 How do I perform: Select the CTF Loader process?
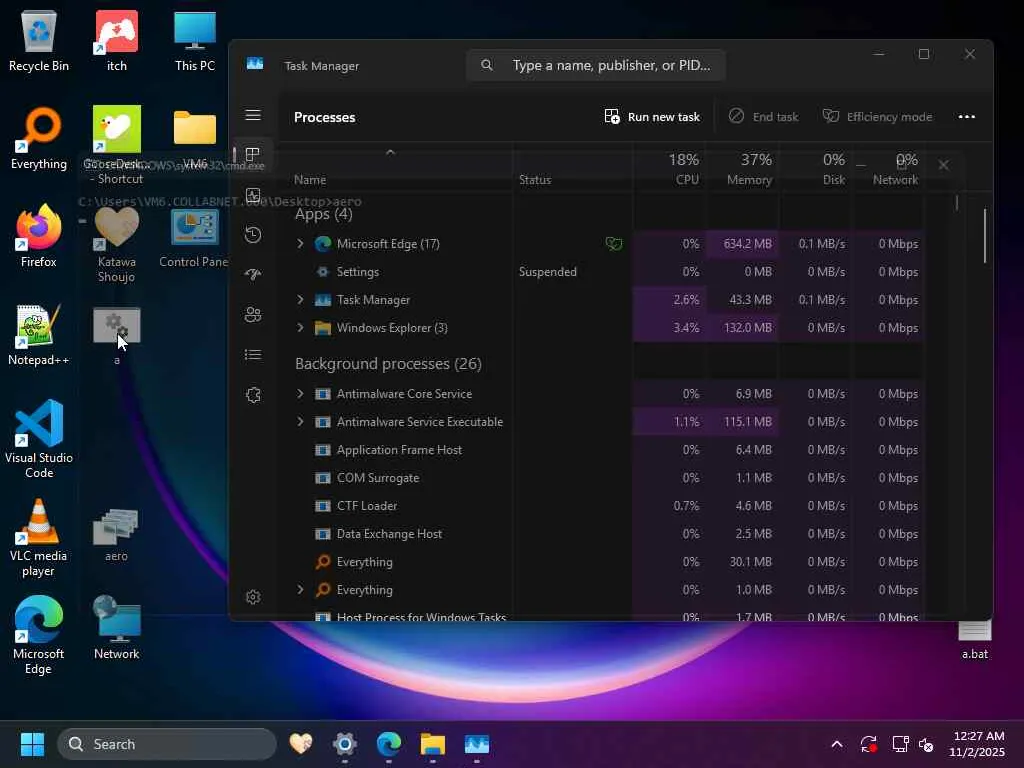pos(607,506)
